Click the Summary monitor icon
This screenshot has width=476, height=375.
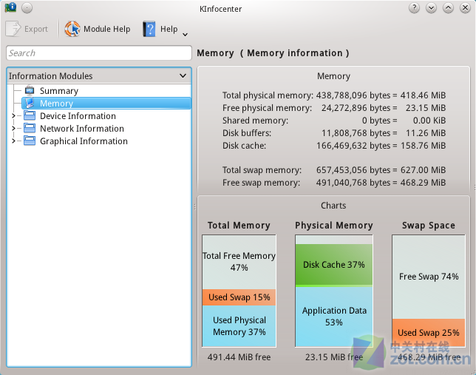(x=30, y=90)
